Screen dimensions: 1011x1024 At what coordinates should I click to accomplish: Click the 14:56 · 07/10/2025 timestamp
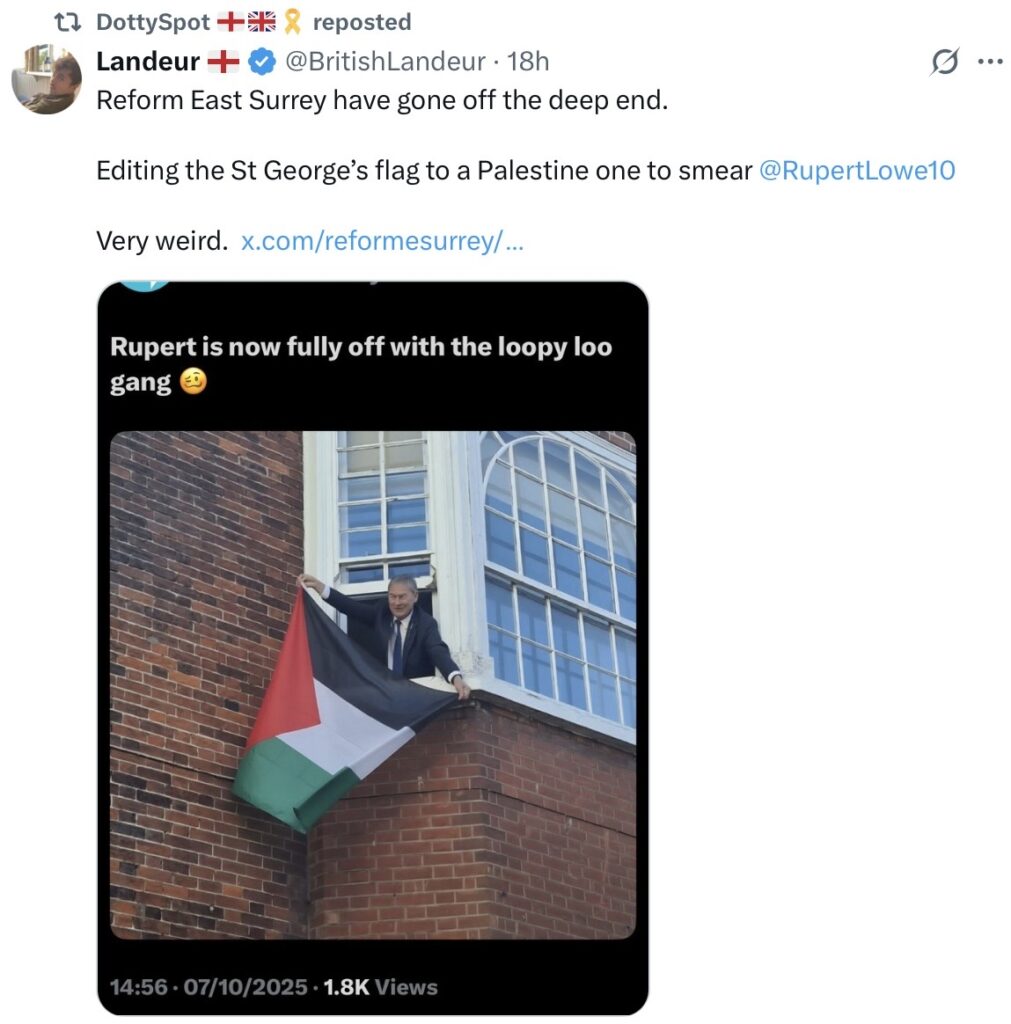(208, 987)
